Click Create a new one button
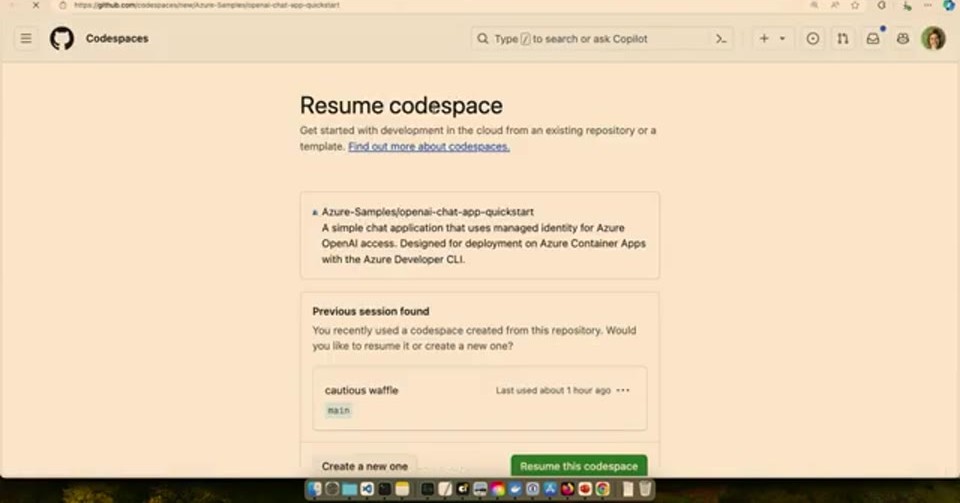 [x=365, y=466]
